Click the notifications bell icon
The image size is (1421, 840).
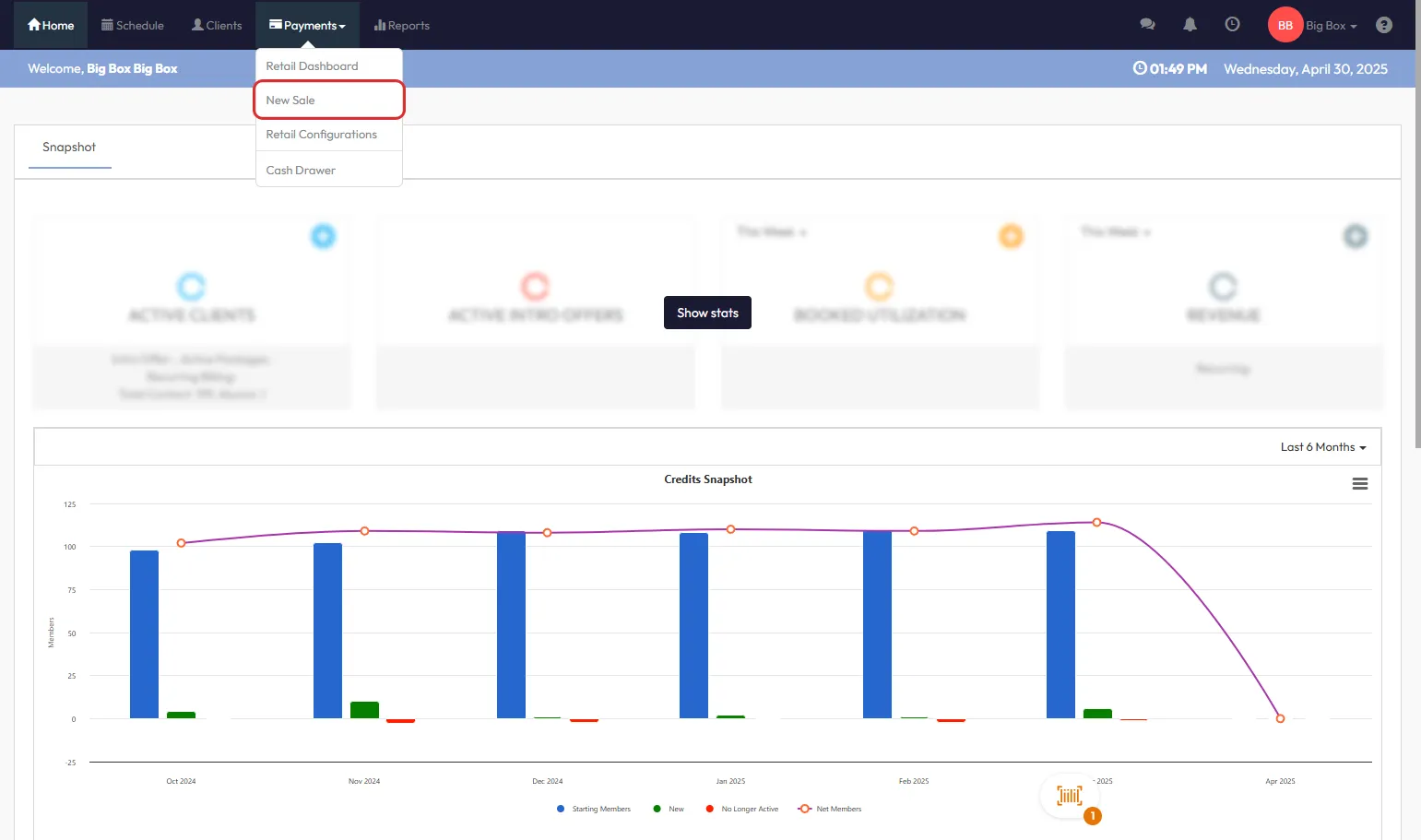tap(1190, 25)
